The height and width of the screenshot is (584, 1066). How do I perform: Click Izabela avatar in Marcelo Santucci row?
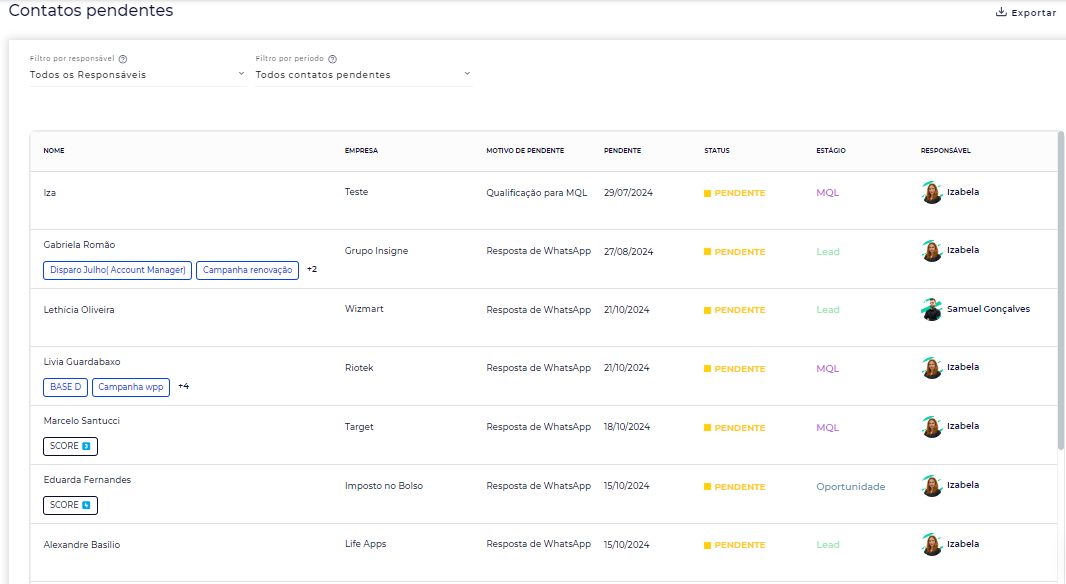point(931,427)
